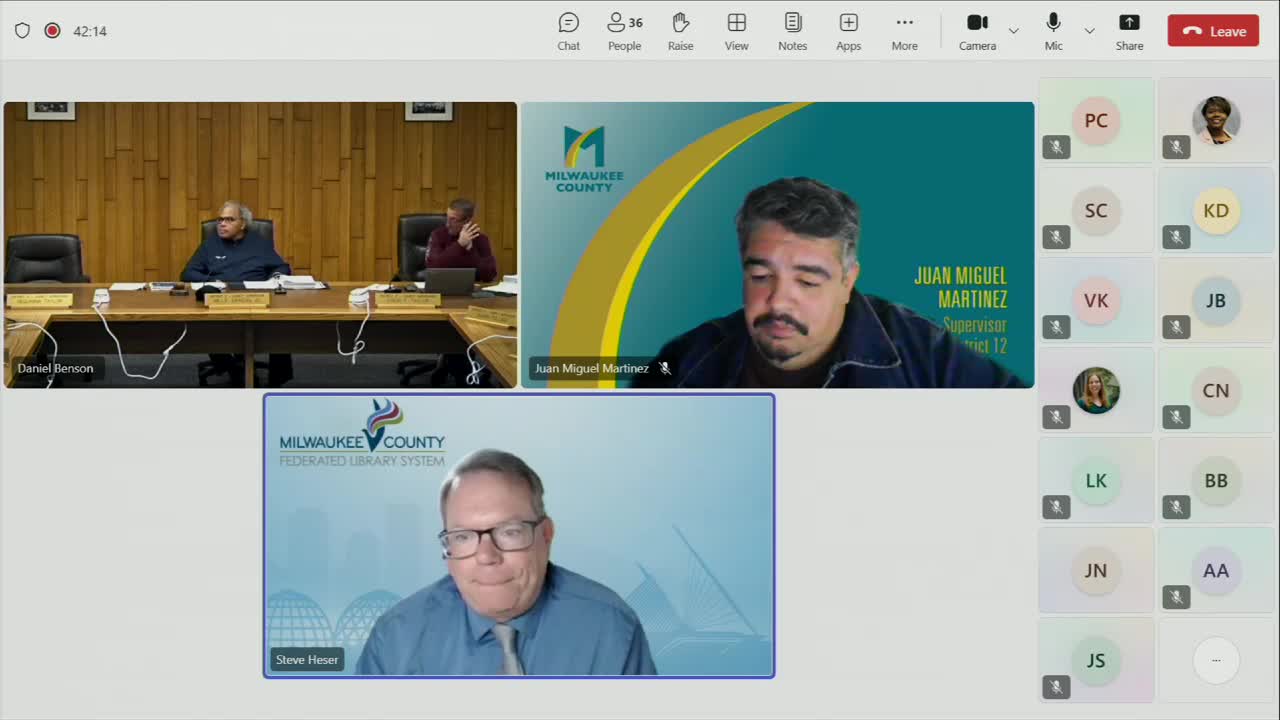This screenshot has height=720, width=1280.
Task: Change the meeting View layout
Action: click(x=737, y=31)
